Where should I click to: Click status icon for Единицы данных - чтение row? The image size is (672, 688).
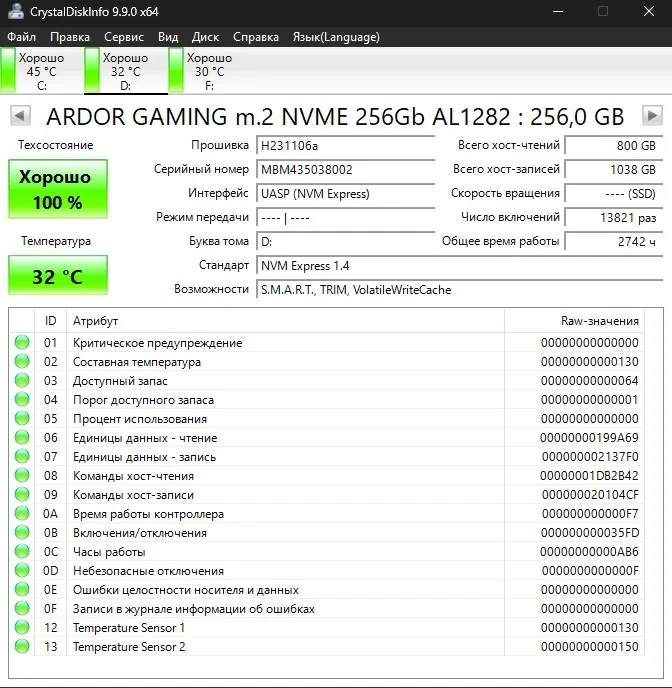point(22,437)
